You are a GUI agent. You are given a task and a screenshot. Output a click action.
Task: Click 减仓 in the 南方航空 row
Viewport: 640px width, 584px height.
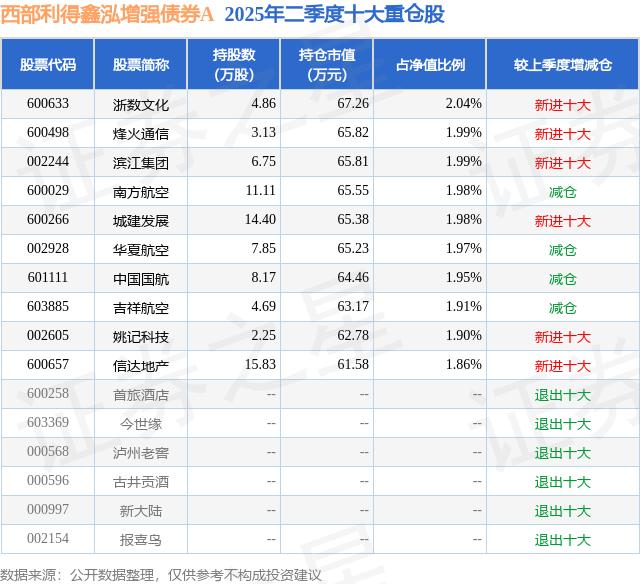(x=562, y=192)
